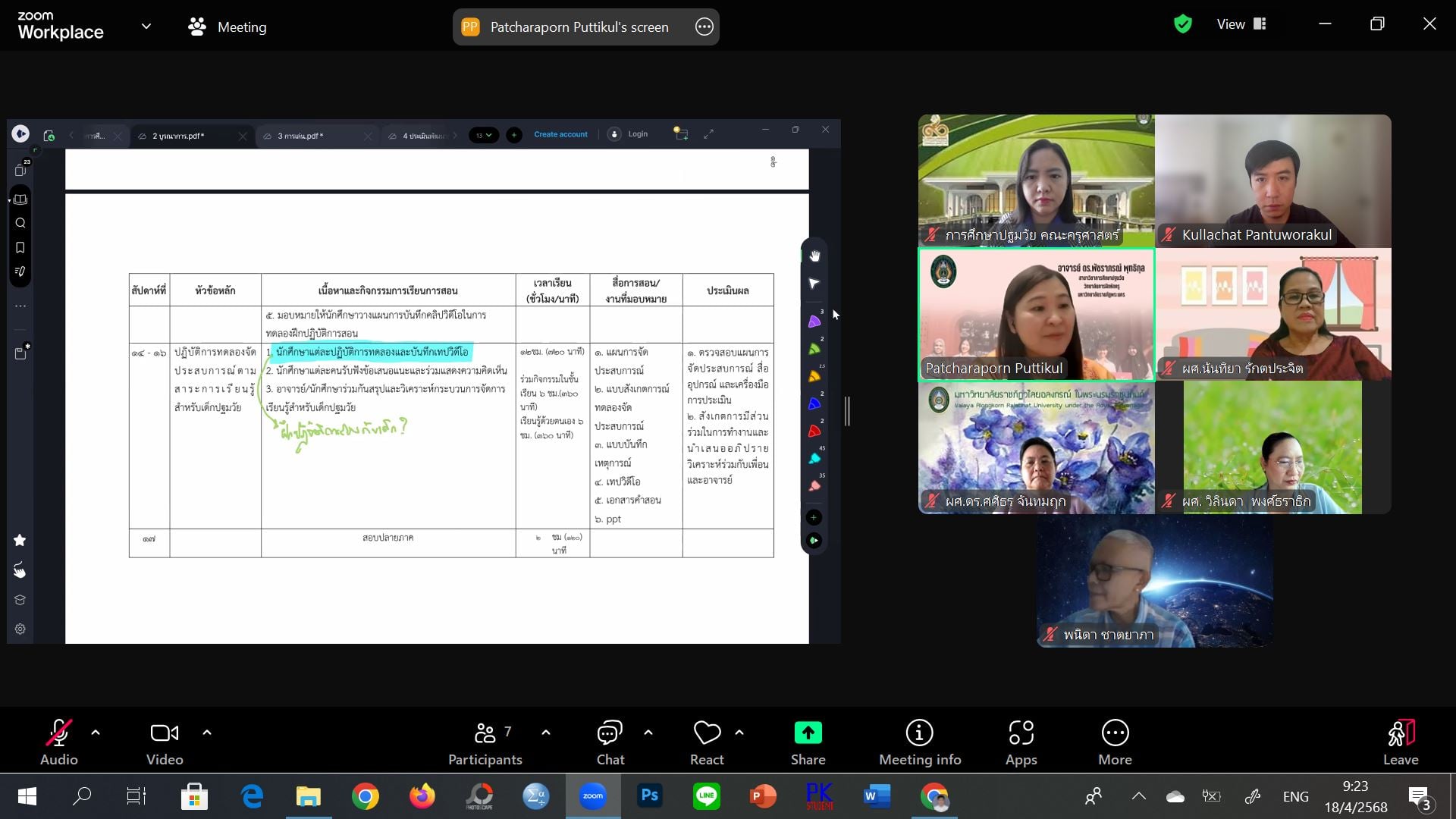The width and height of the screenshot is (1456, 819).
Task: Click the Leave meeting button
Action: 1400,742
